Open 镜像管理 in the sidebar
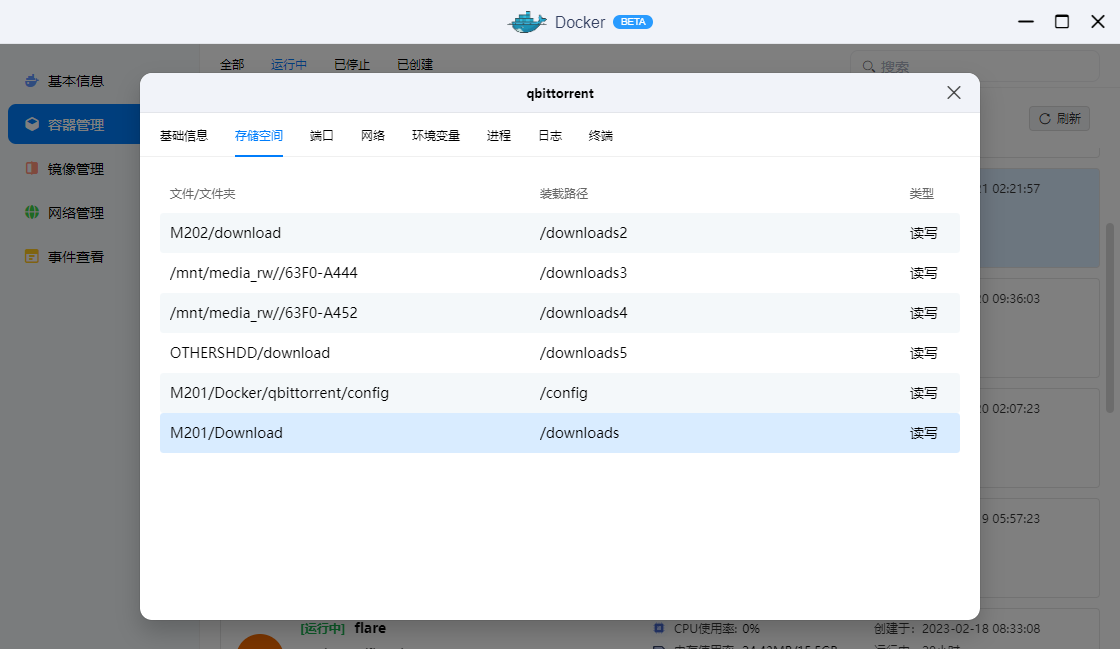 [x=74, y=169]
